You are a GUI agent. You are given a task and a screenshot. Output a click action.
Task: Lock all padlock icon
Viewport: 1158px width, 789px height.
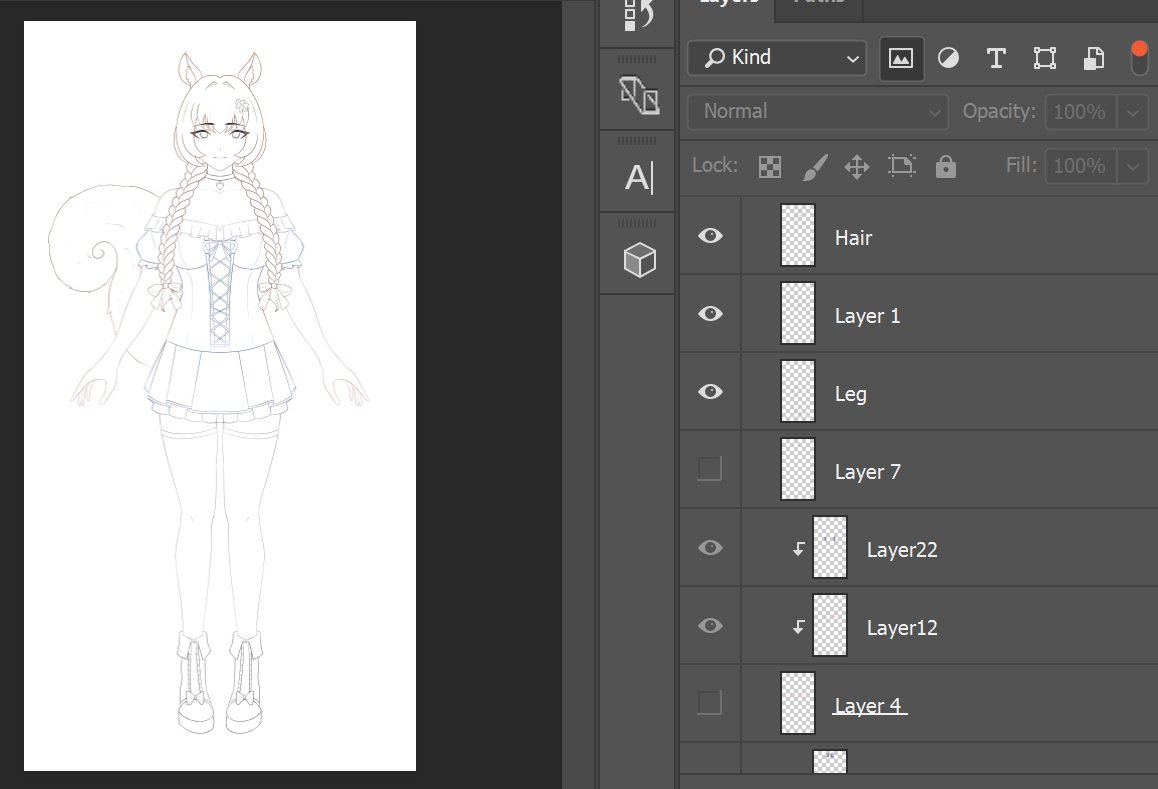[945, 166]
